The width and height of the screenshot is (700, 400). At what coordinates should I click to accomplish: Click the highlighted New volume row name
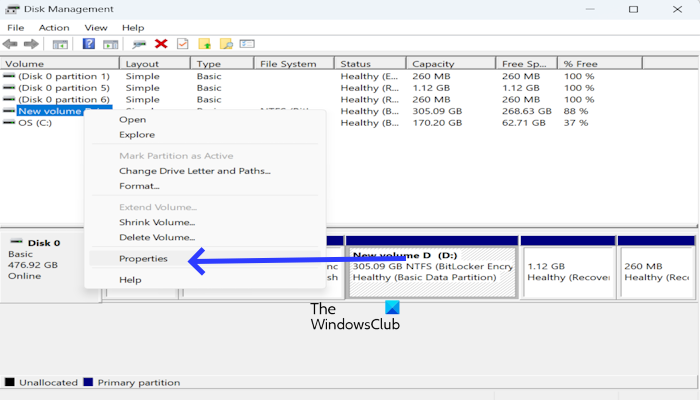click(50, 111)
